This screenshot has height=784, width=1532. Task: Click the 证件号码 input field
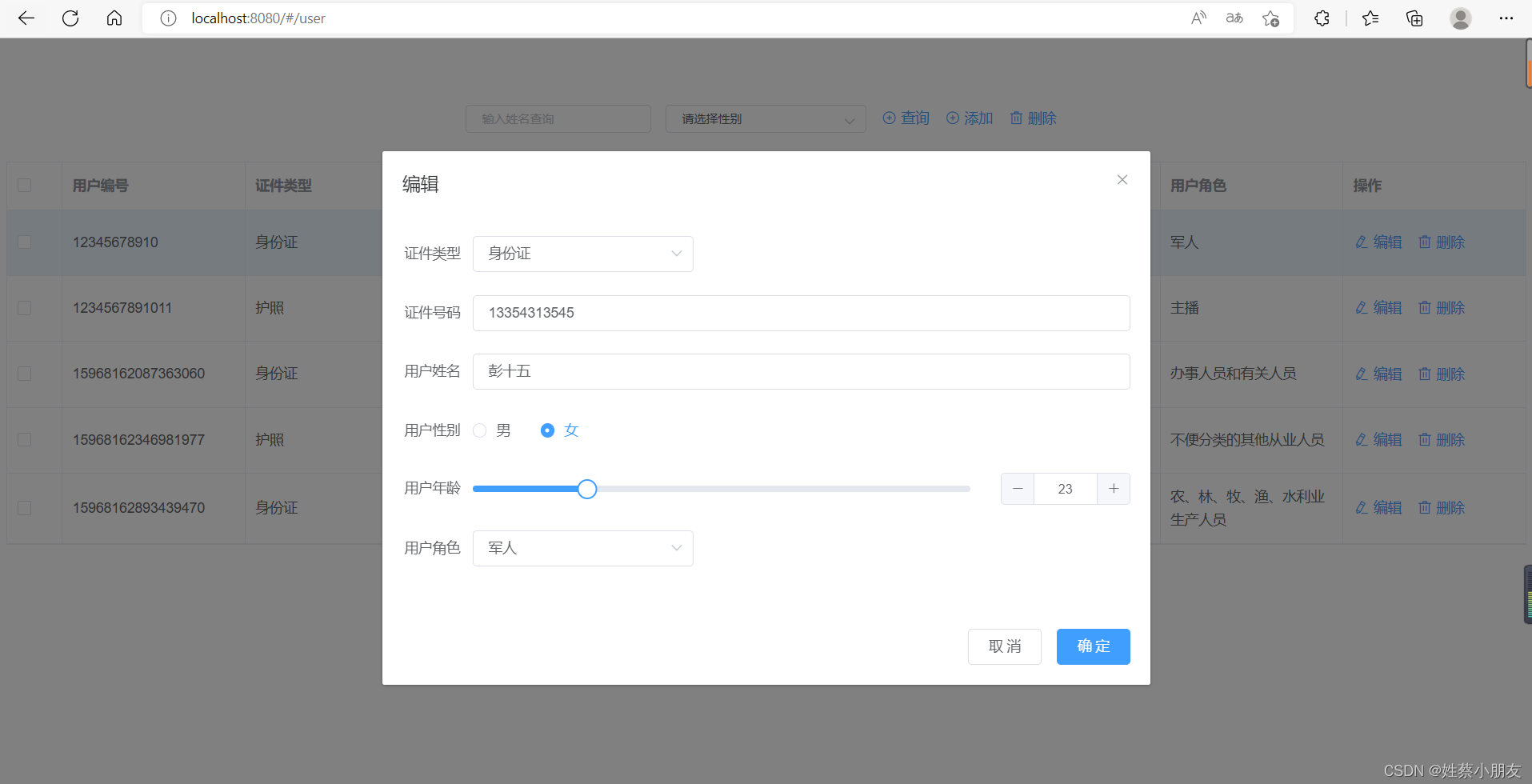click(800, 313)
